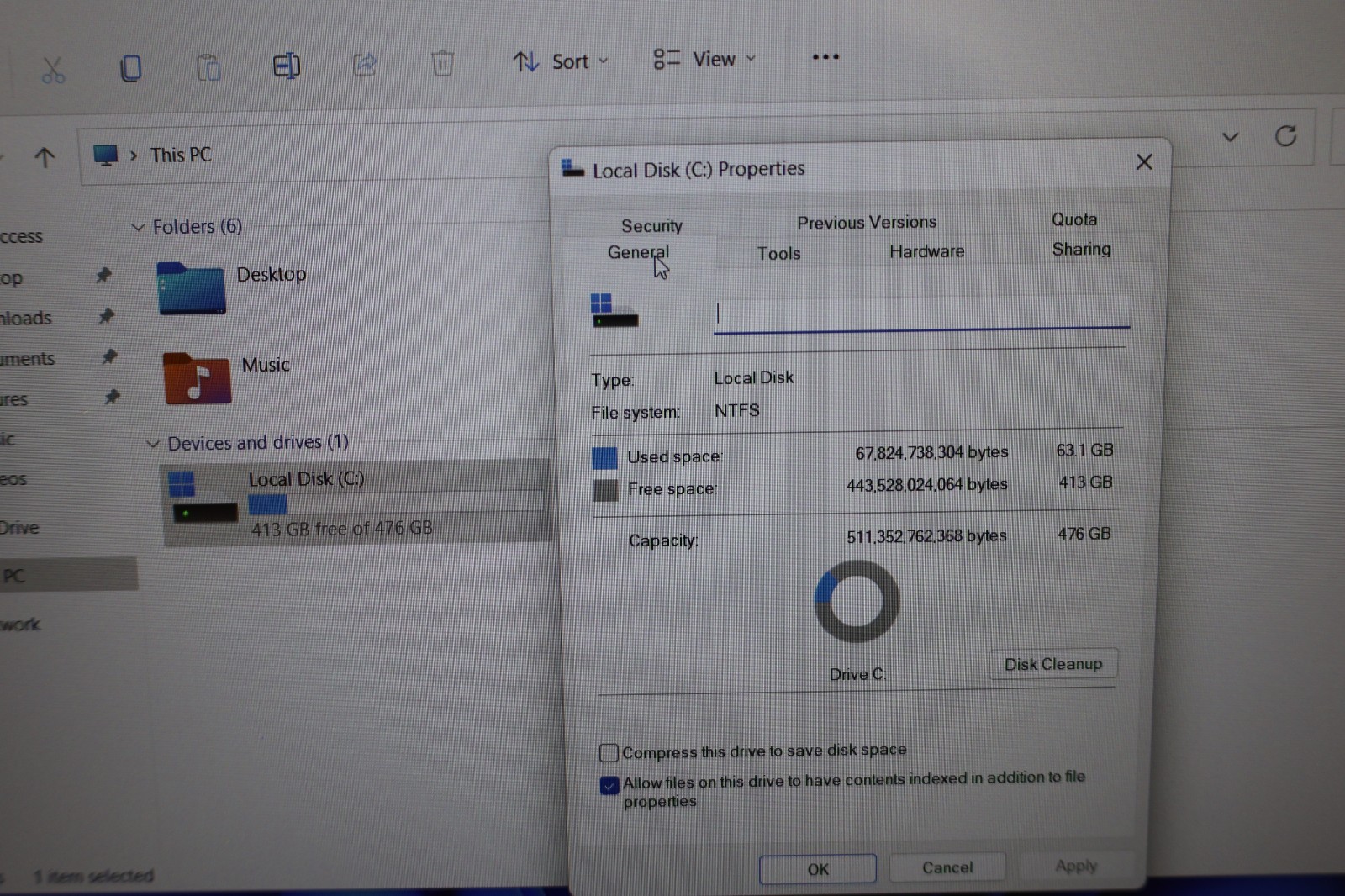The width and height of the screenshot is (1345, 896).
Task: Click the Cut scissors icon in the toolbar
Action: pyautogui.click(x=53, y=70)
